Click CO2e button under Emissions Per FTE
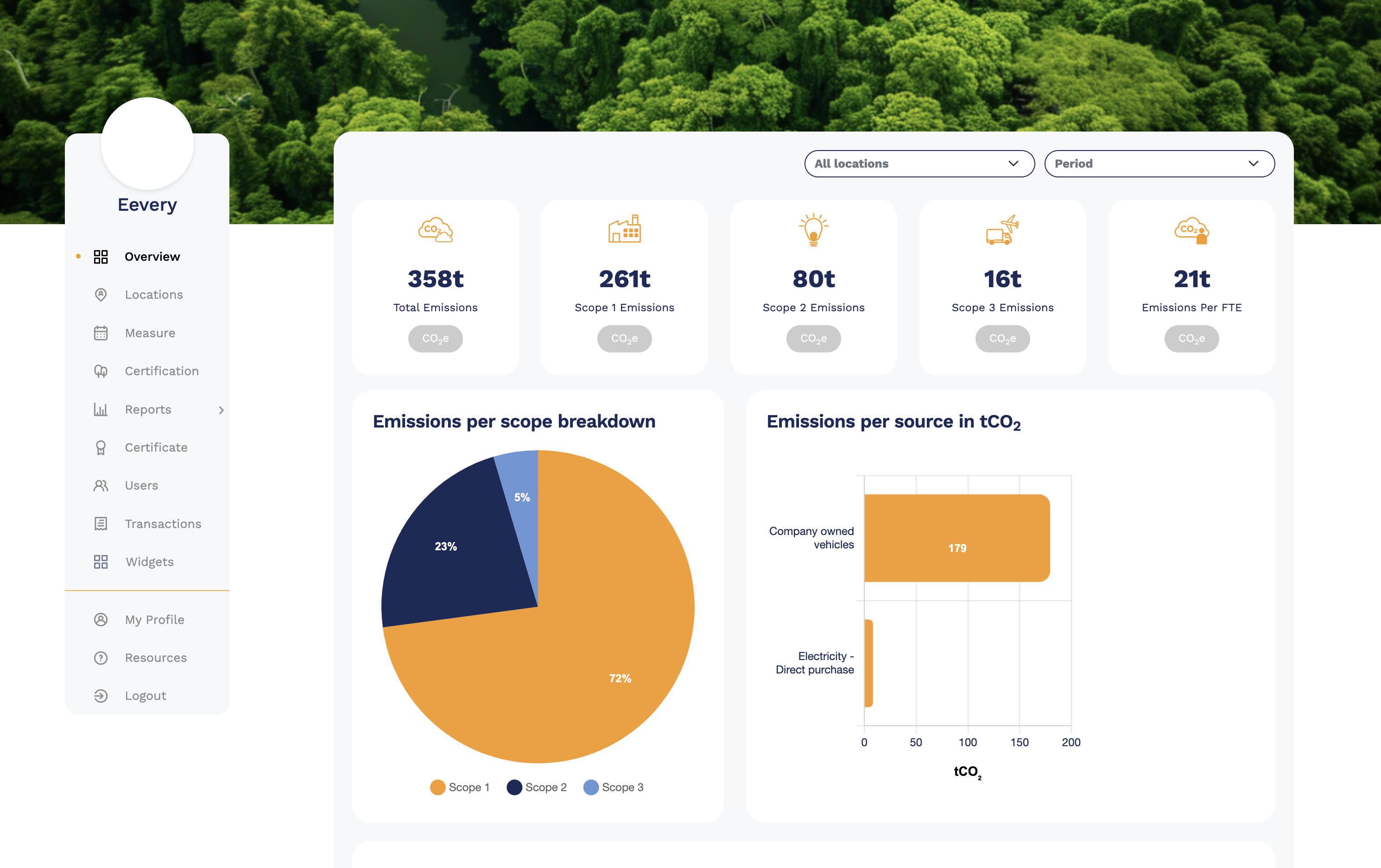1381x868 pixels. pyautogui.click(x=1191, y=339)
